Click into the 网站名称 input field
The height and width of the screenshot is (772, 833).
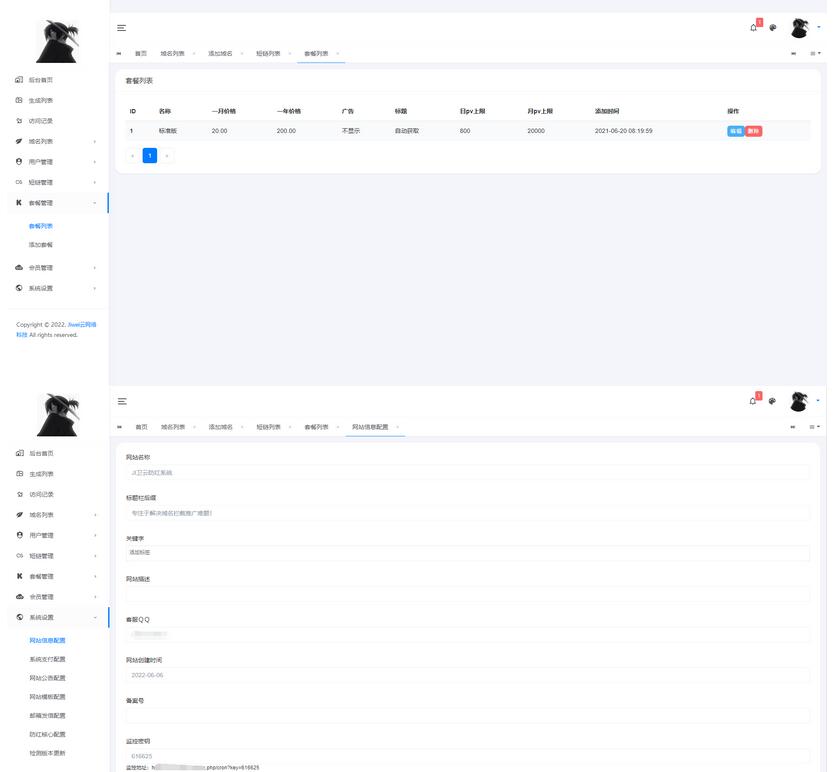[466, 472]
